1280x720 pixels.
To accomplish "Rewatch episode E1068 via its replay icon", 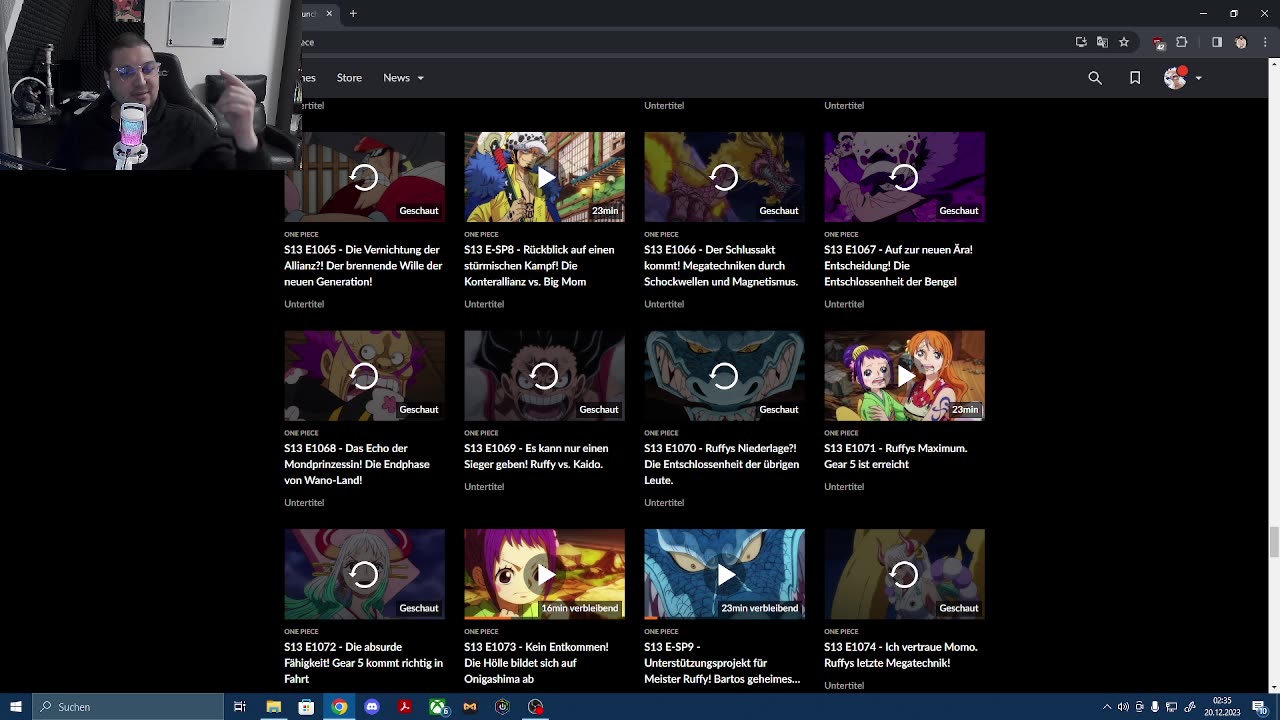I will point(364,376).
